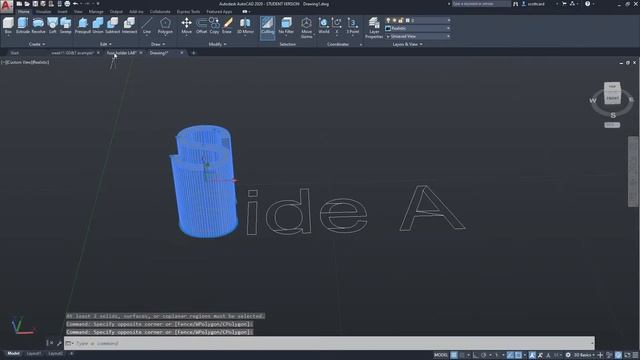Toggle object snap tracking in status bar
The width and height of the screenshot is (640, 360).
coord(510,355)
